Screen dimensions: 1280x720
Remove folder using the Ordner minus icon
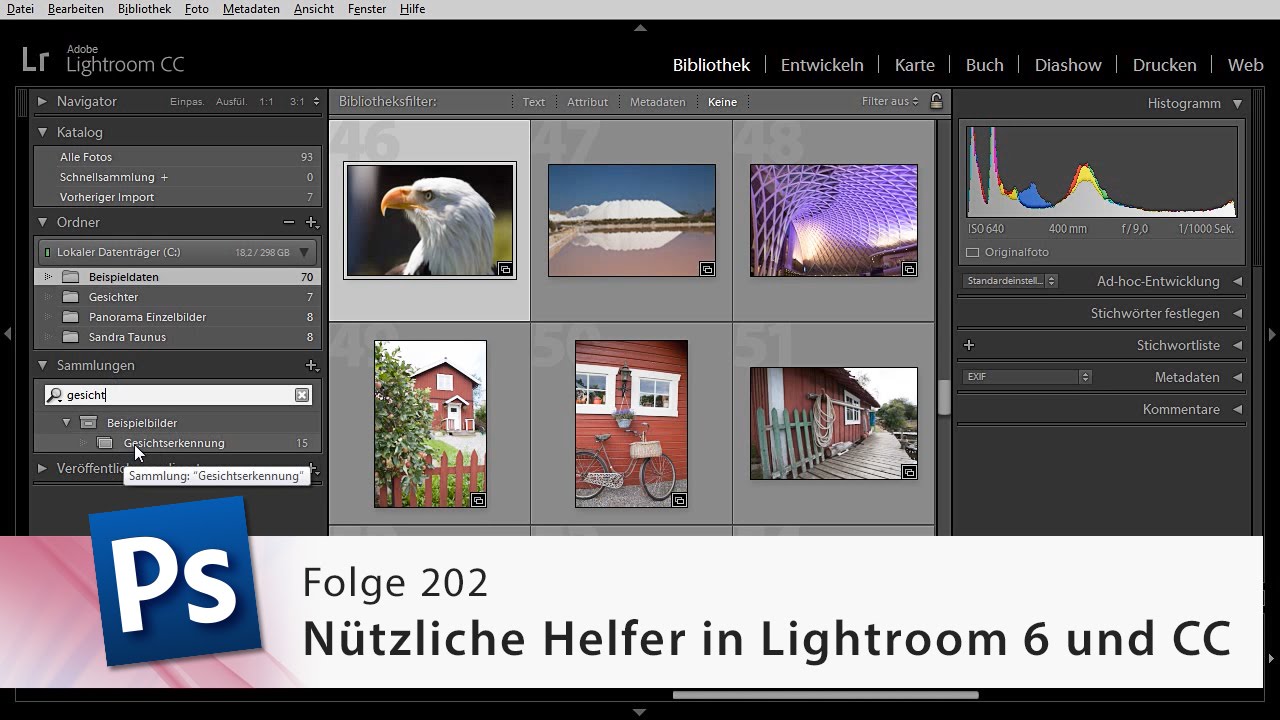289,223
